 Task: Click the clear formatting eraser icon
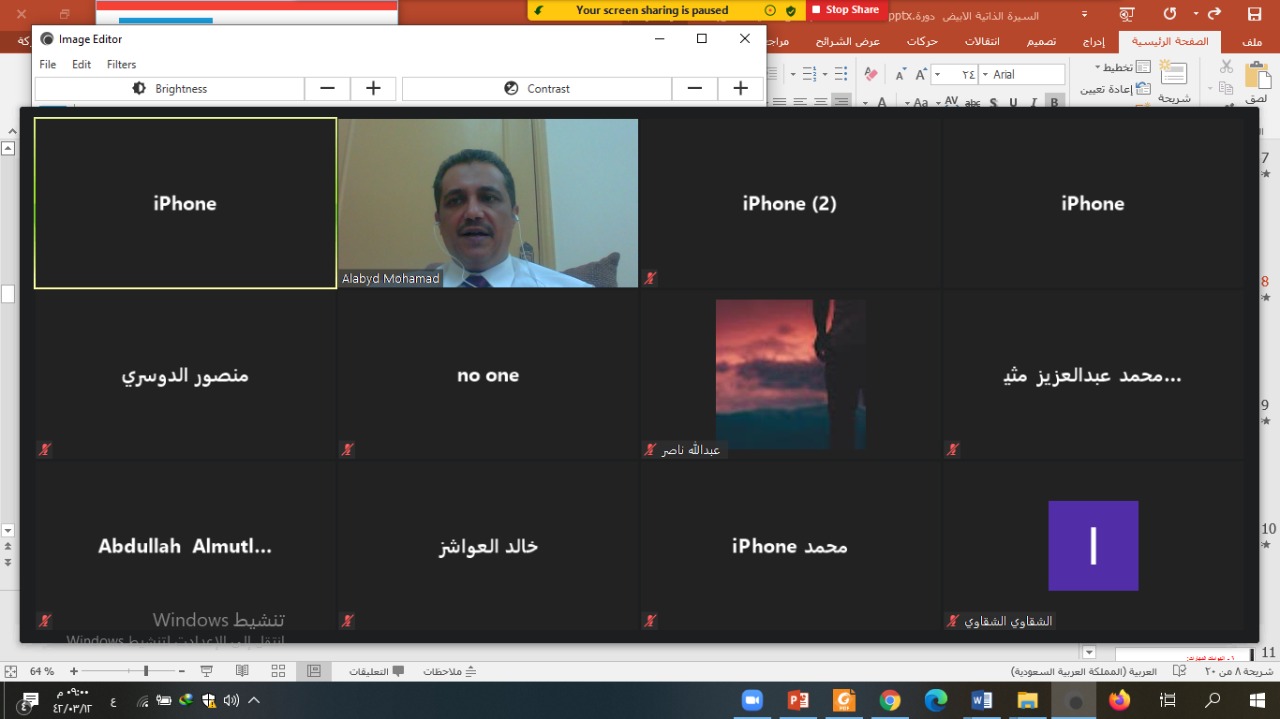click(x=870, y=75)
